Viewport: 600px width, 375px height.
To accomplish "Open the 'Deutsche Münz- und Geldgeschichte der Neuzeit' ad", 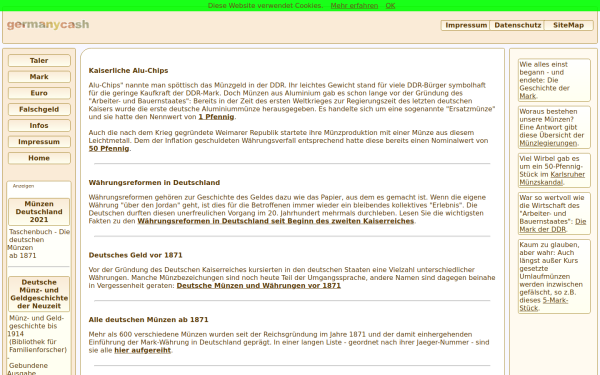I will (39, 294).
